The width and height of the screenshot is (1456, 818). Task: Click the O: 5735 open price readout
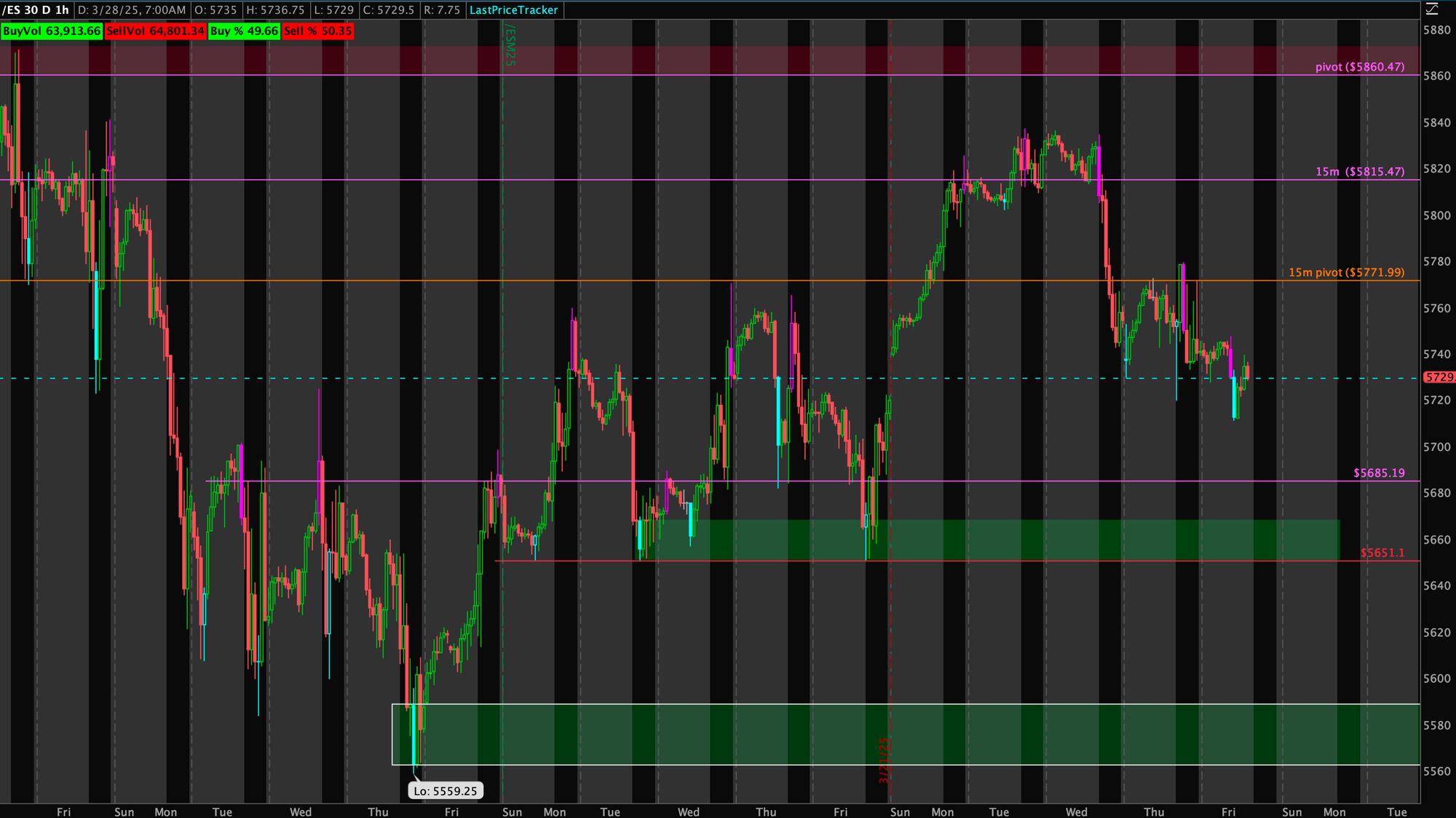(x=215, y=10)
